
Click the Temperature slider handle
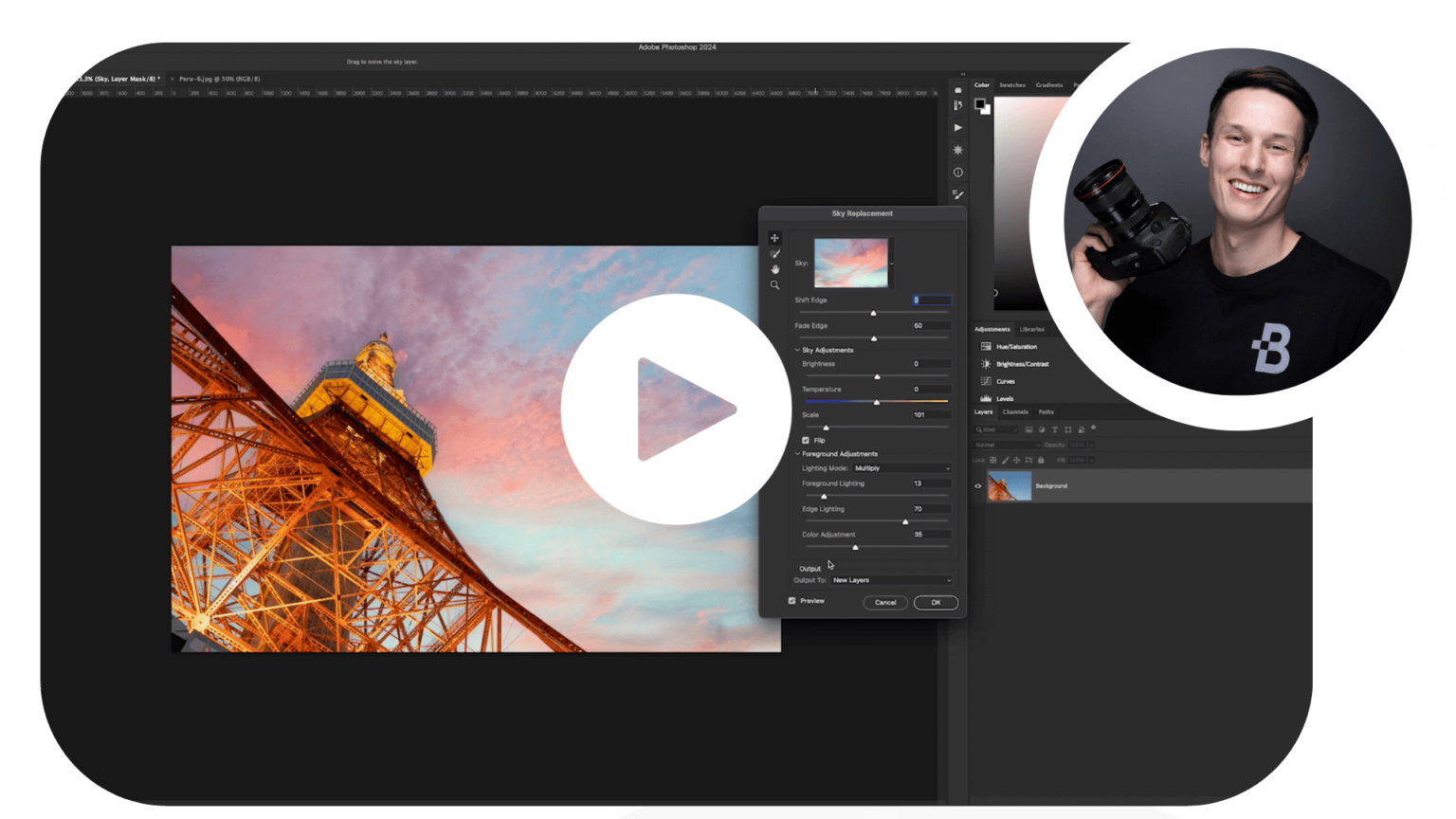877,401
